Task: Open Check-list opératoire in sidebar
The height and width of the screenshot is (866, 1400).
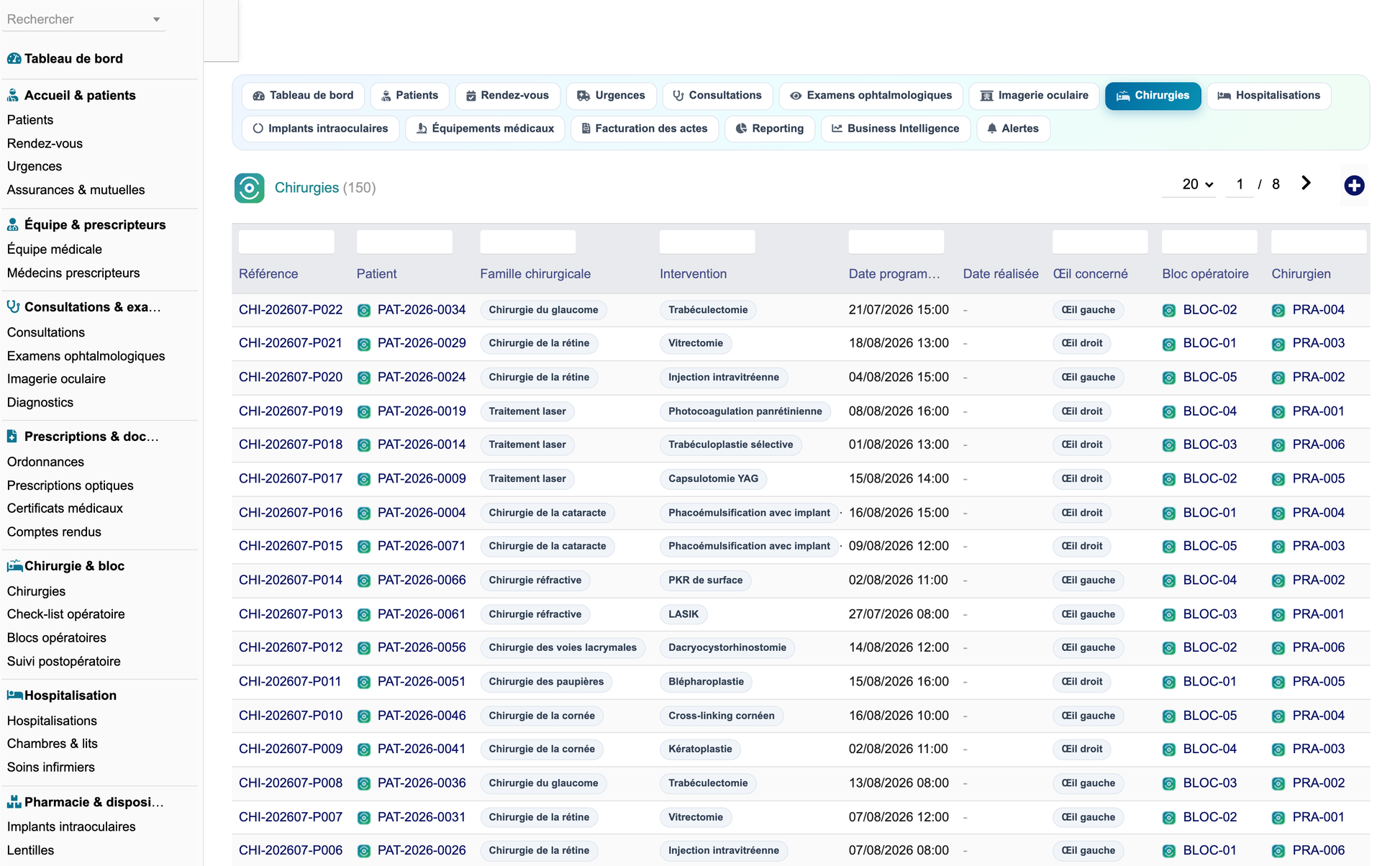Action: coord(65,614)
